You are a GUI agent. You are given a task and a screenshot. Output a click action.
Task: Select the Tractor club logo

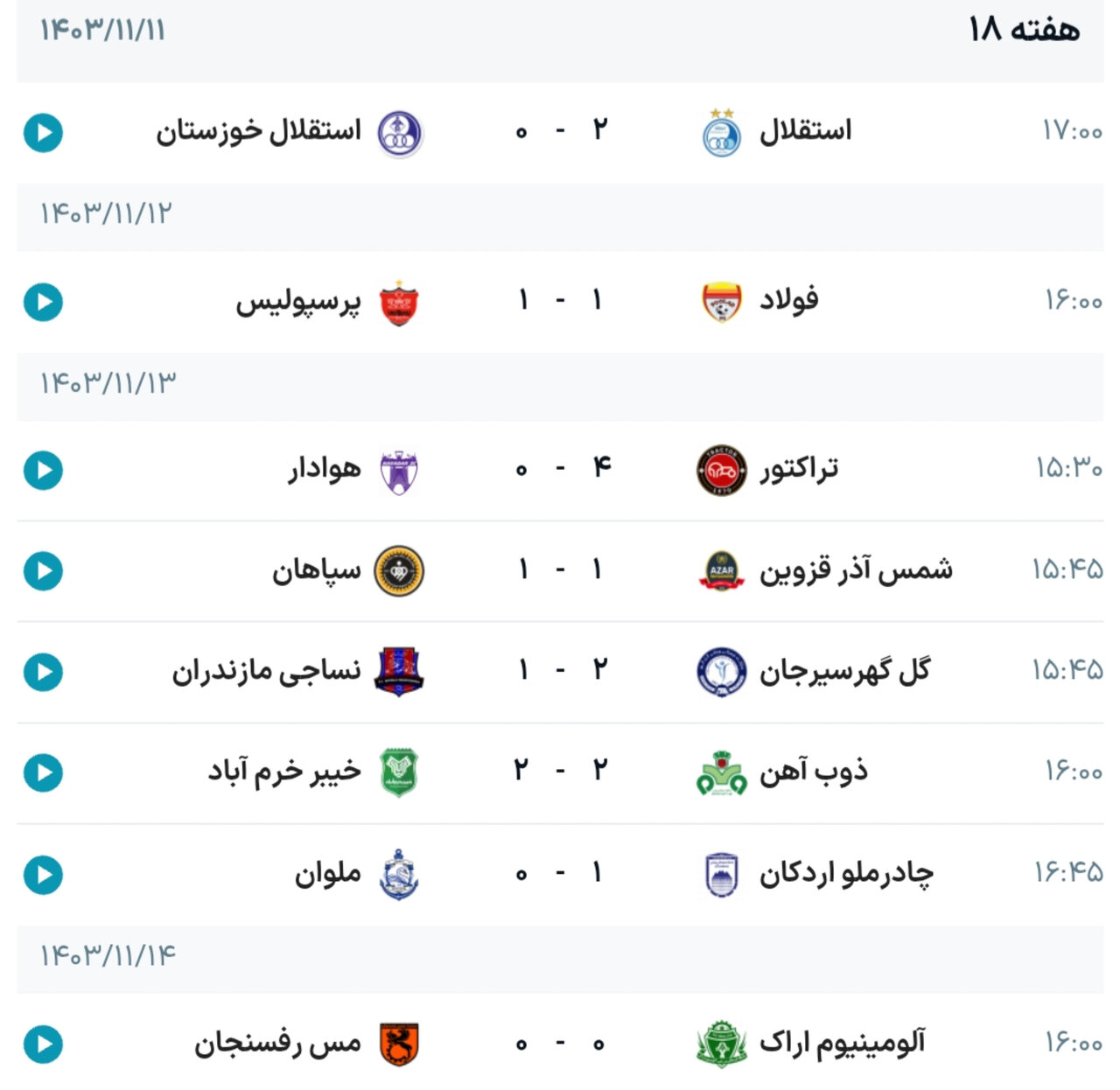tap(722, 471)
